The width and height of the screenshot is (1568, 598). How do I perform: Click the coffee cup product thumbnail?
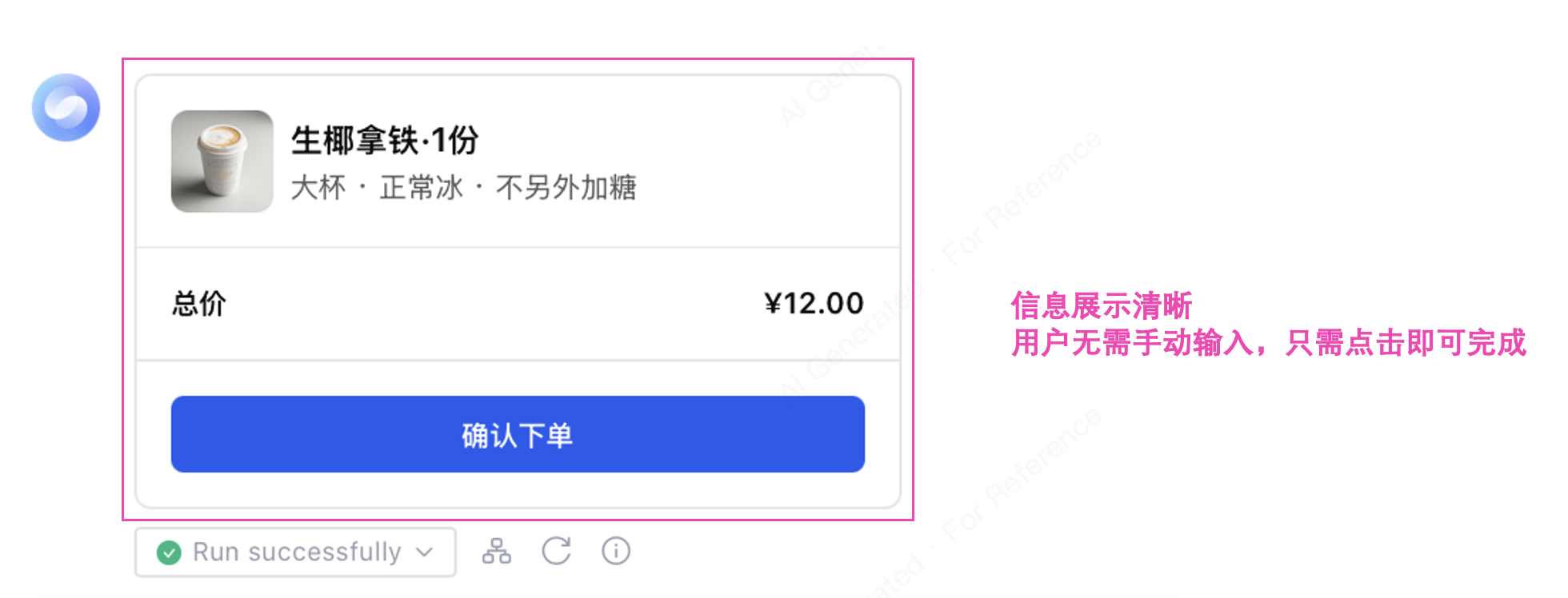(222, 161)
